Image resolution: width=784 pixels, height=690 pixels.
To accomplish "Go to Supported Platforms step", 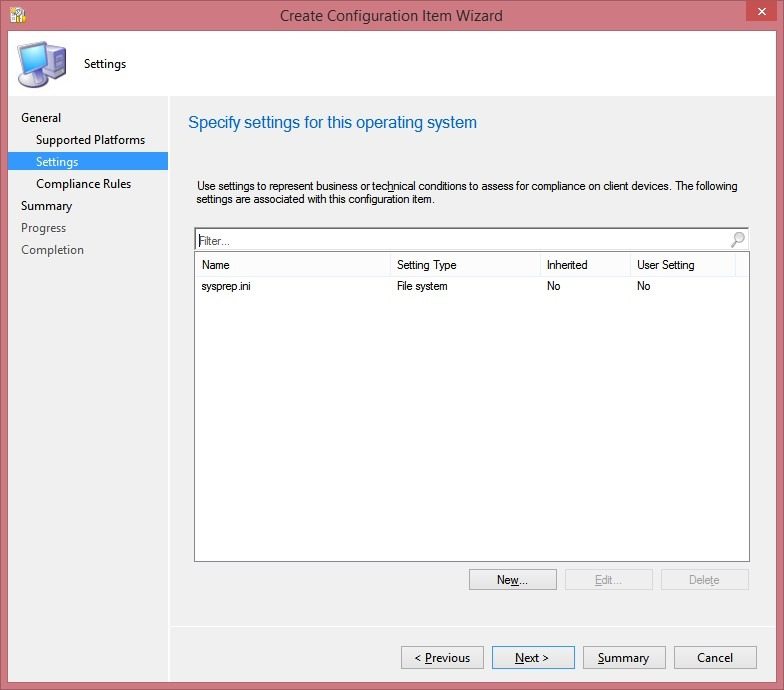I will pyautogui.click(x=90, y=140).
